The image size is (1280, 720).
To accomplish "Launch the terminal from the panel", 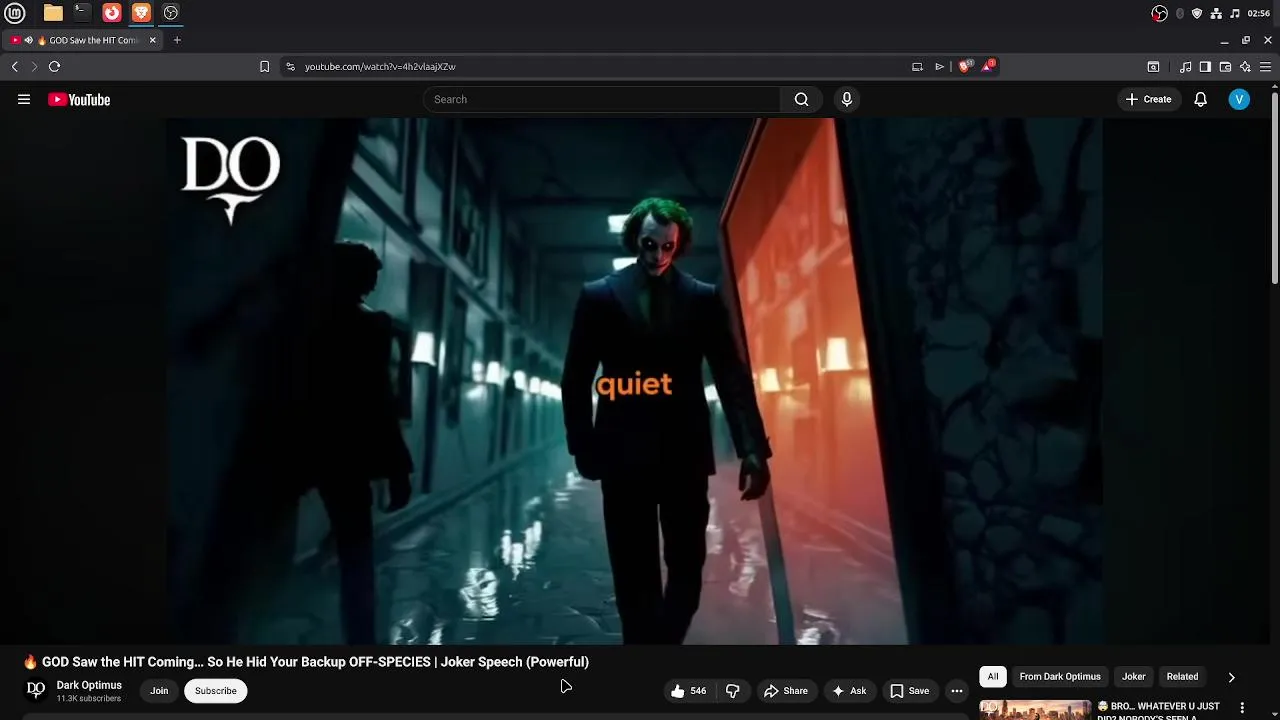I will (82, 13).
